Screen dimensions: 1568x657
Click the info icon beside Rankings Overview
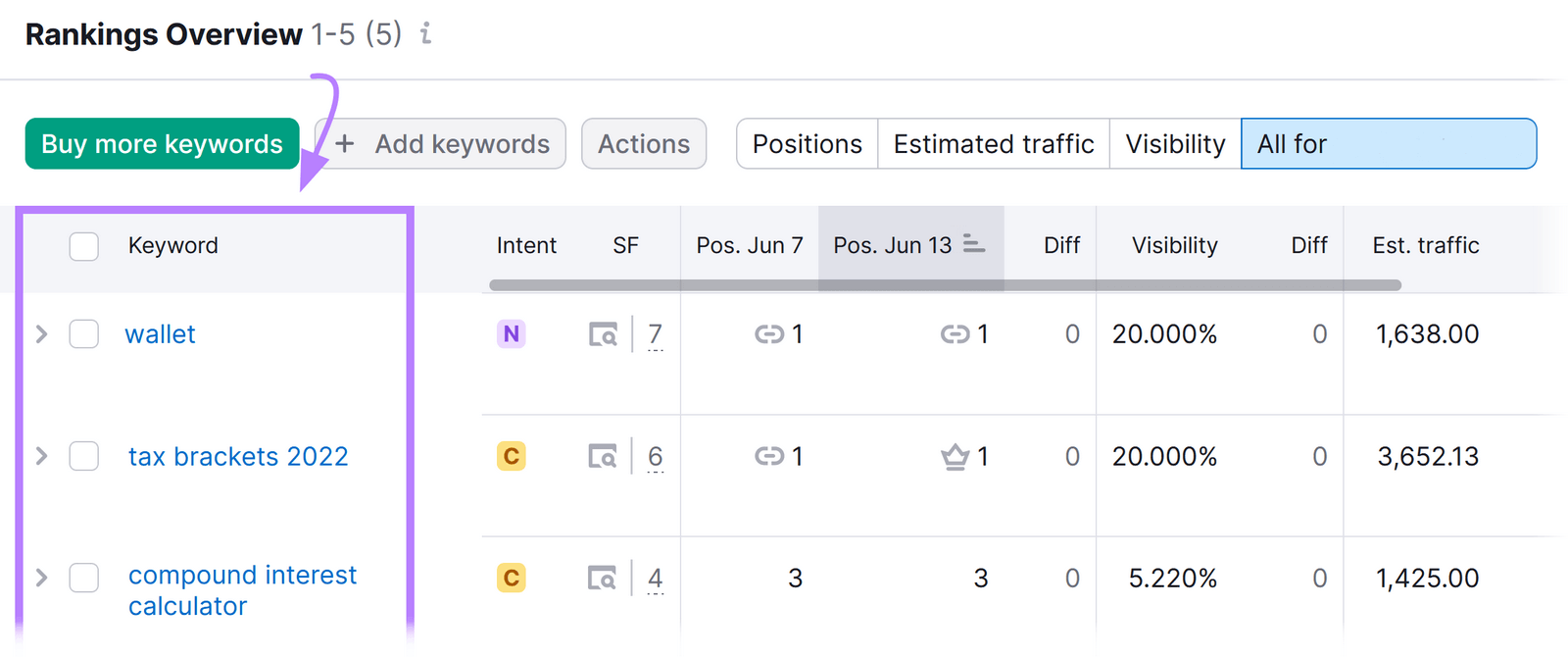click(x=425, y=34)
